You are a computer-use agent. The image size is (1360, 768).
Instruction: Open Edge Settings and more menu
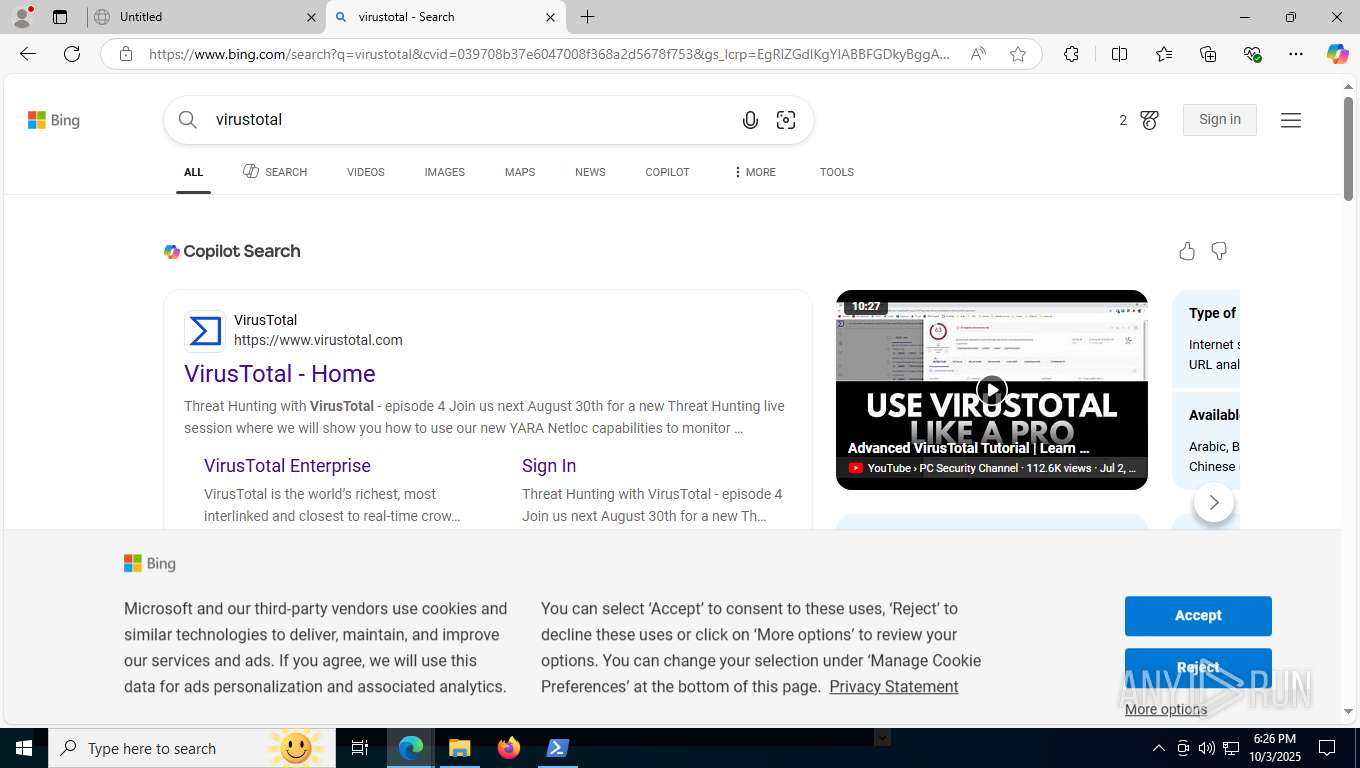(1296, 54)
